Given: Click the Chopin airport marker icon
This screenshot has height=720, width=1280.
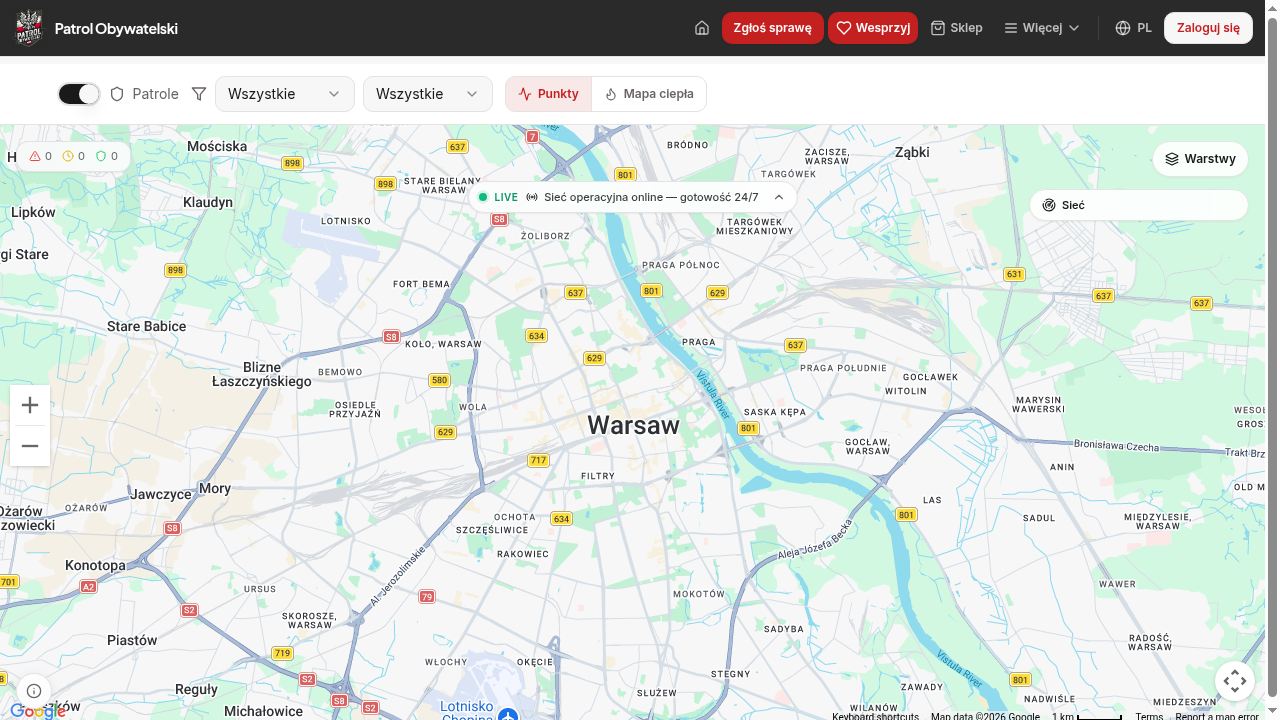Looking at the screenshot, I should click(508, 715).
